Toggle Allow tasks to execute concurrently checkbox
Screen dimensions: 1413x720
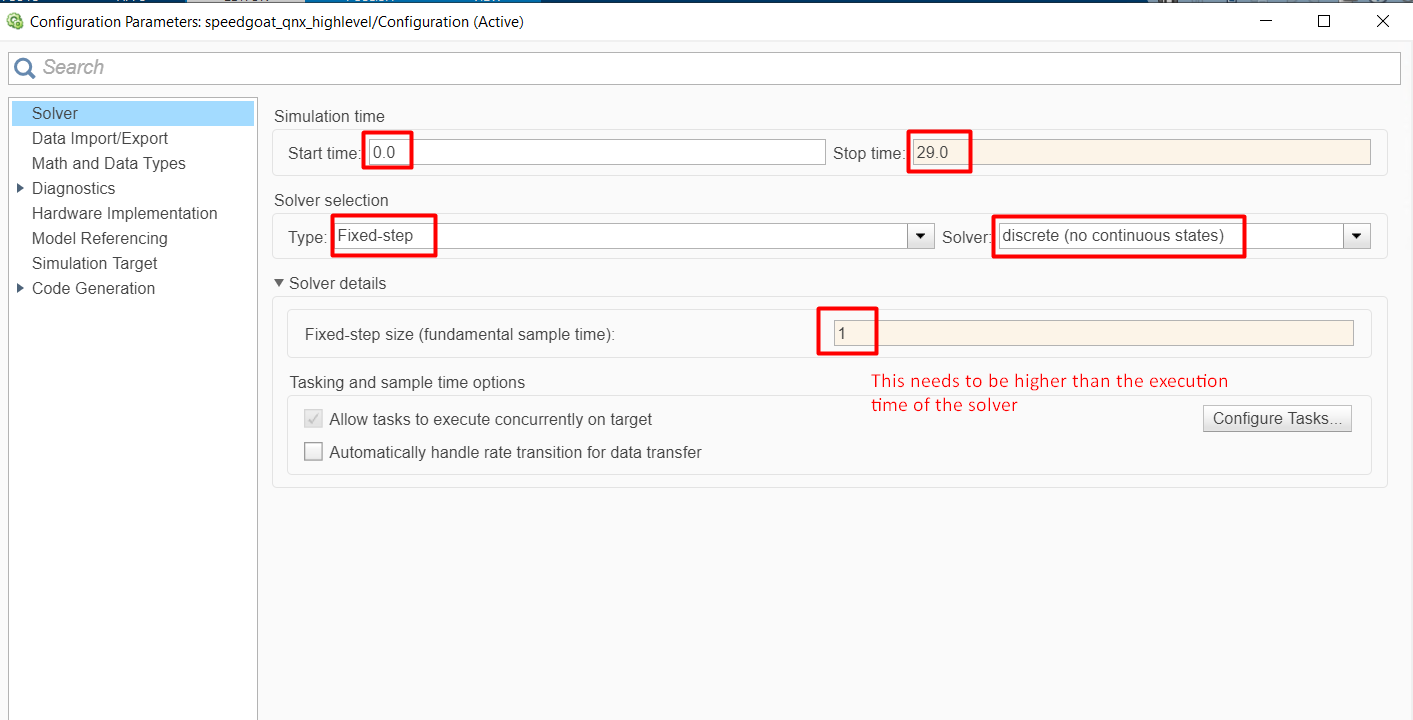pyautogui.click(x=314, y=419)
